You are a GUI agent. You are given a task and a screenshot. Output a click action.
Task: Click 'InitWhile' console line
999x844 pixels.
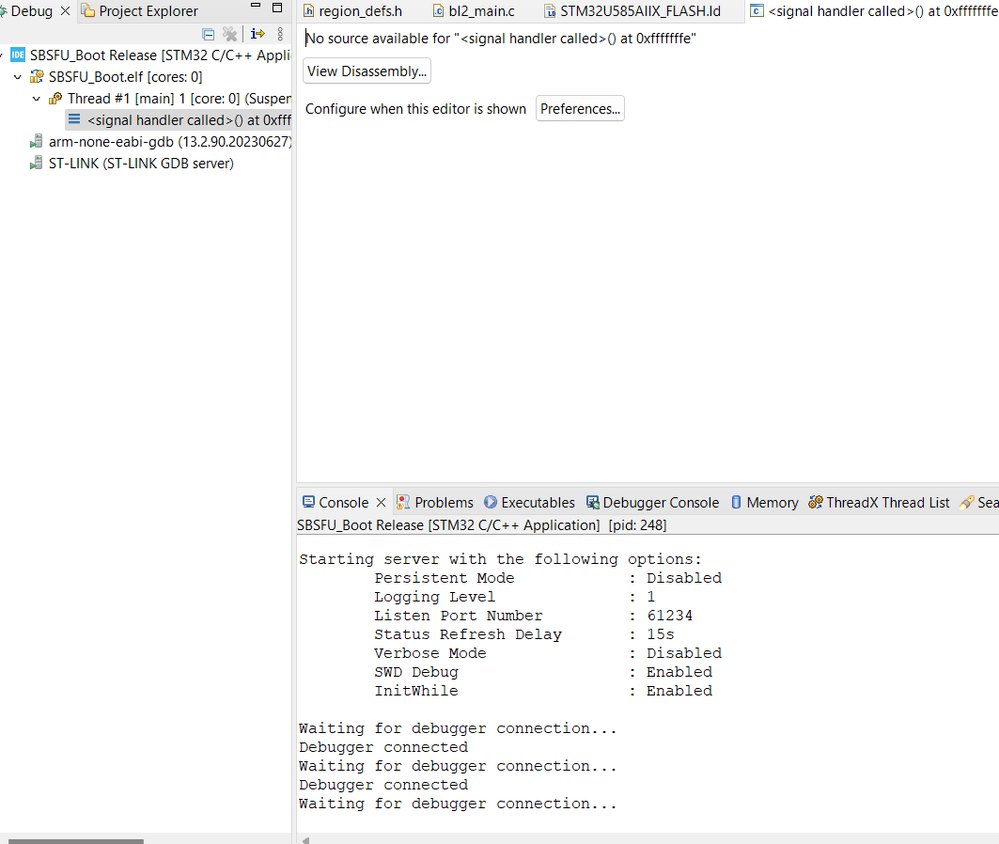coord(543,690)
